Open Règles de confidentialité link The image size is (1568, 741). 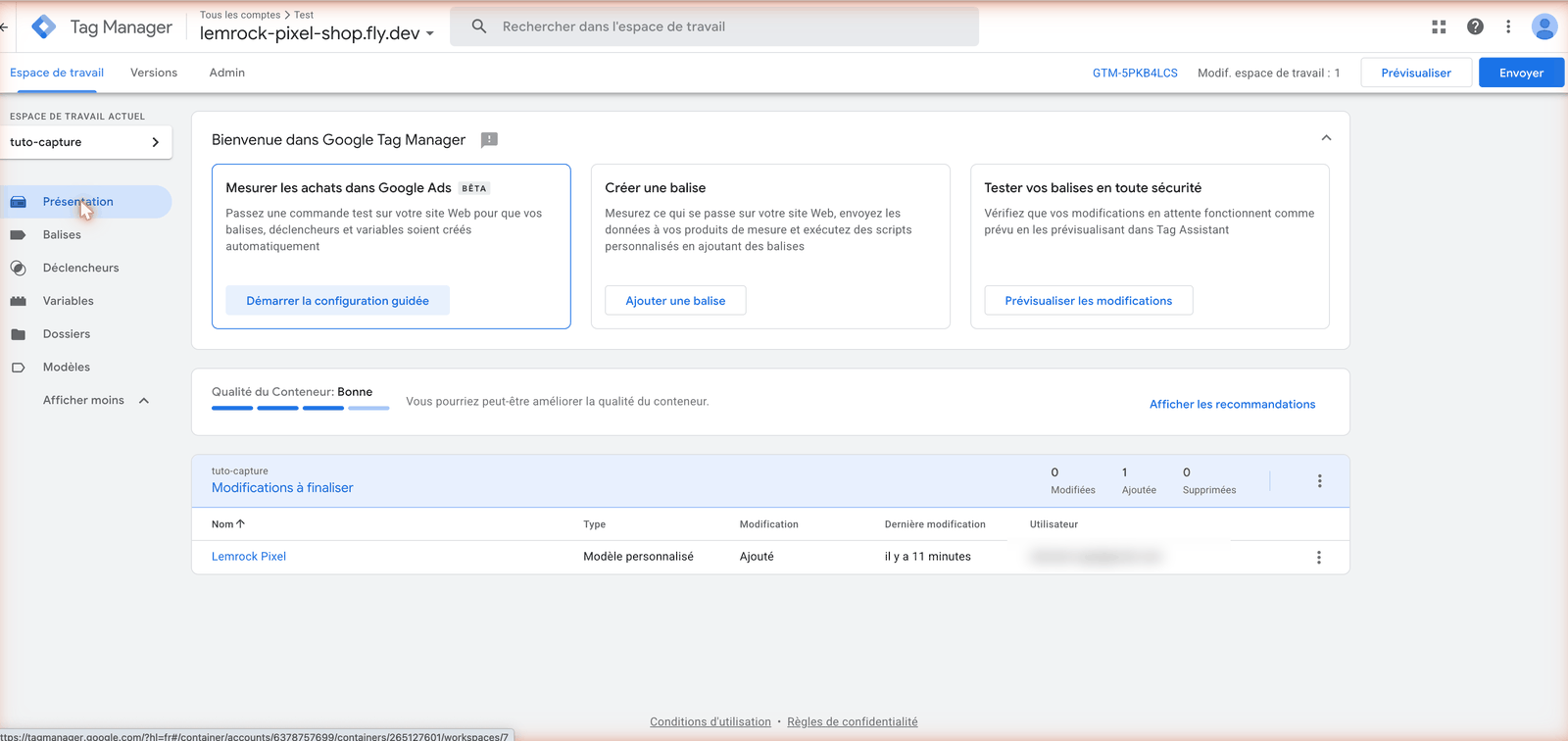(853, 722)
